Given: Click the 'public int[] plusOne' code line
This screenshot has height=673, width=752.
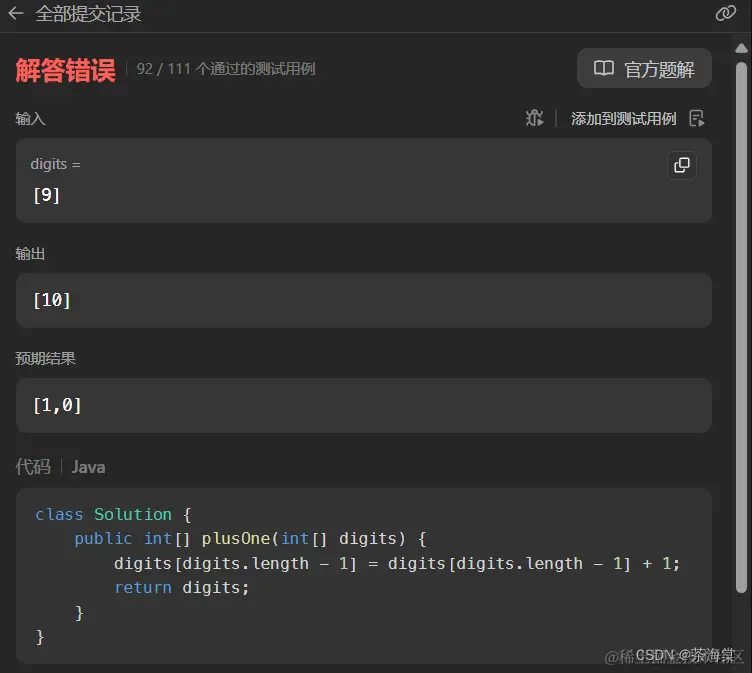Looking at the screenshot, I should [250, 539].
